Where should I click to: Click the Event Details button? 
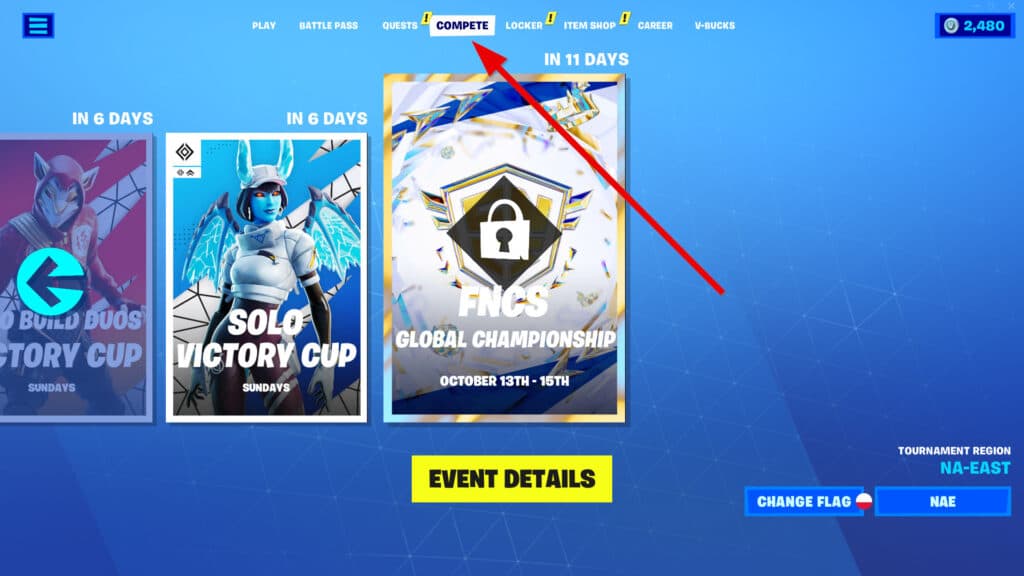[512, 479]
